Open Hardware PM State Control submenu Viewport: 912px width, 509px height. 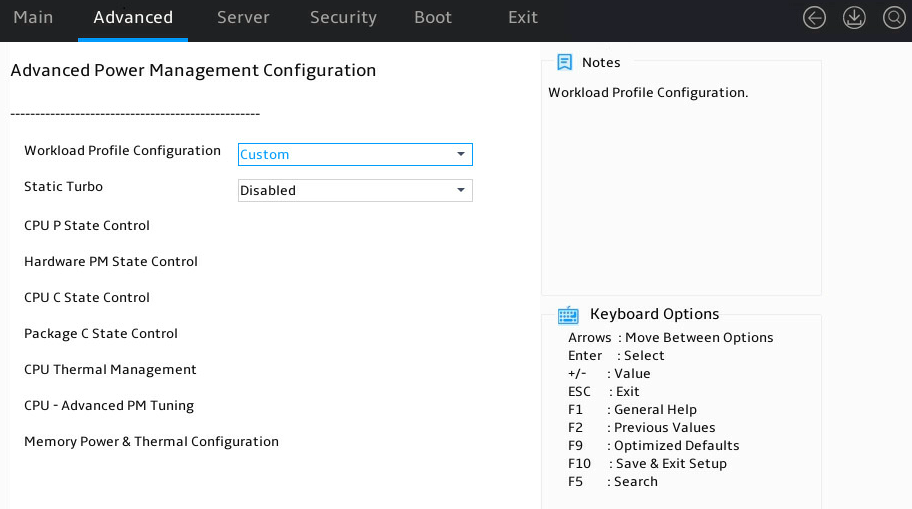point(111,262)
